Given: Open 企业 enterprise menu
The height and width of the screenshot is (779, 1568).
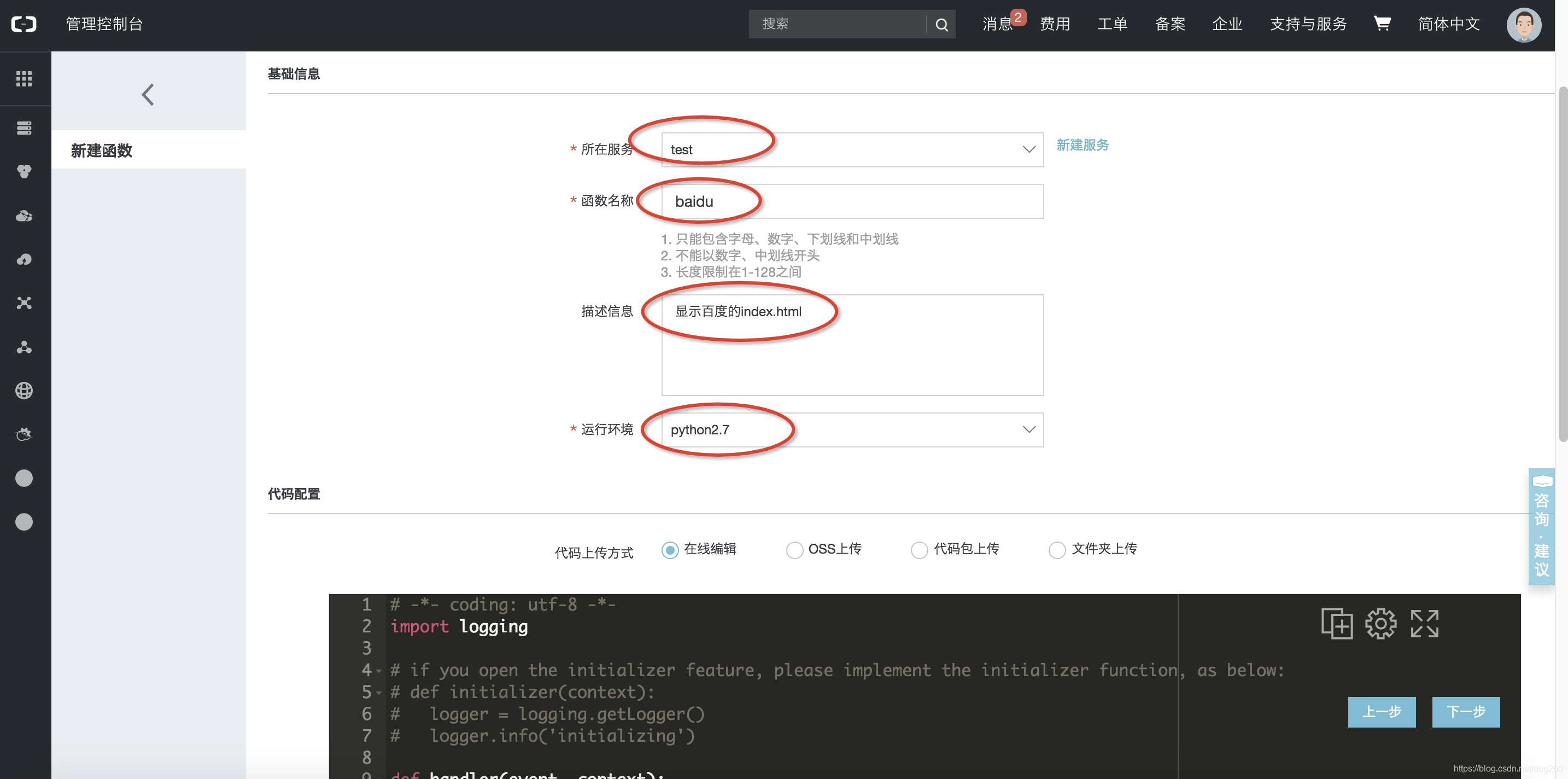Looking at the screenshot, I should coord(1227,24).
